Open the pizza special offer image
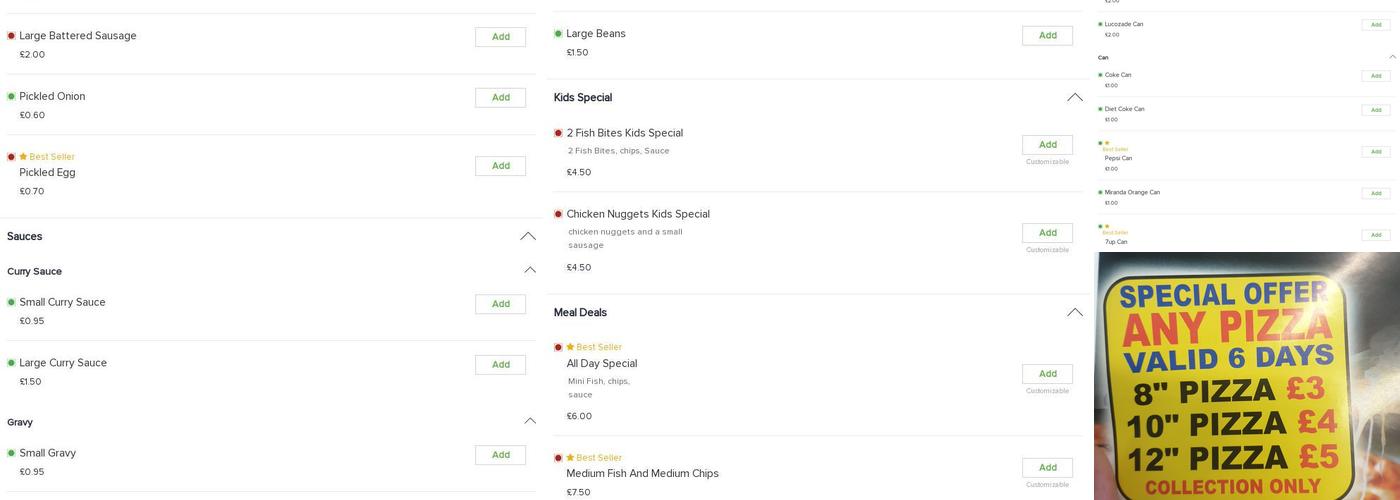1400x500 pixels. pyautogui.click(x=1246, y=376)
